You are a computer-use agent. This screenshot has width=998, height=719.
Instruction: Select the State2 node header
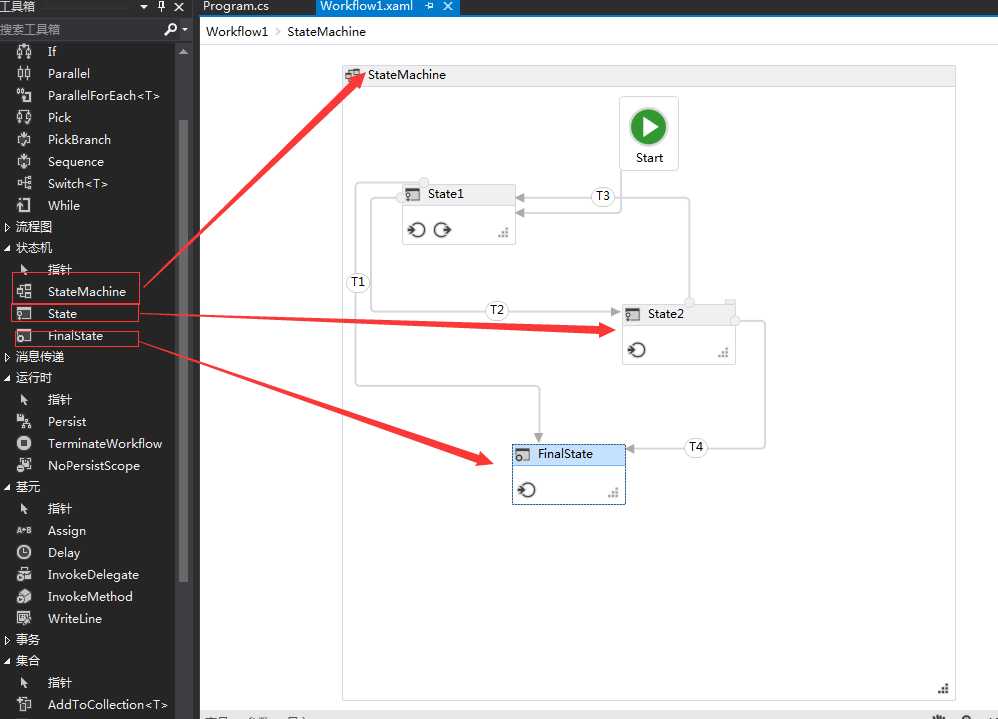(x=678, y=314)
